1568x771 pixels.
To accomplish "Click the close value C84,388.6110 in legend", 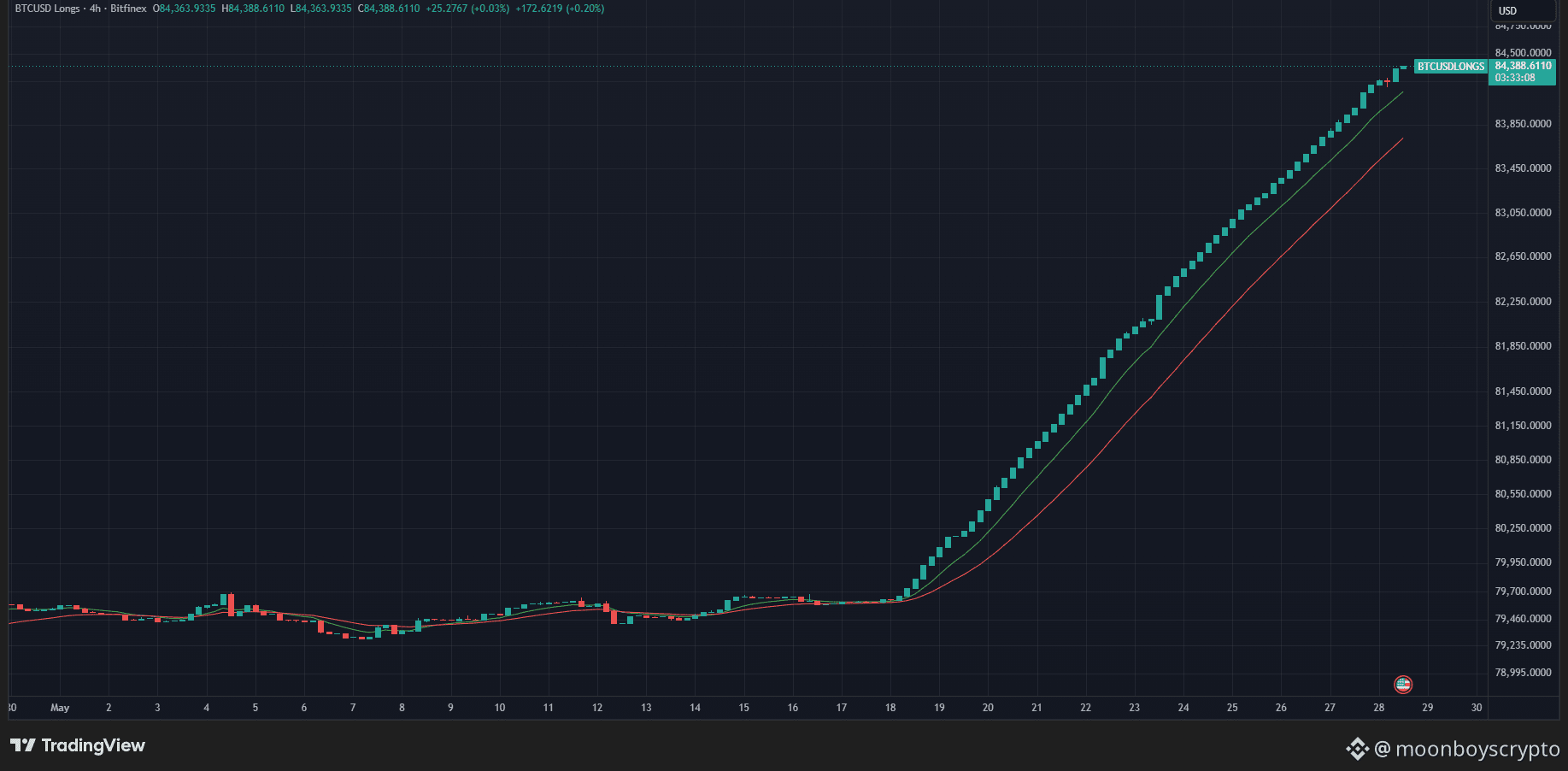I will pyautogui.click(x=389, y=9).
